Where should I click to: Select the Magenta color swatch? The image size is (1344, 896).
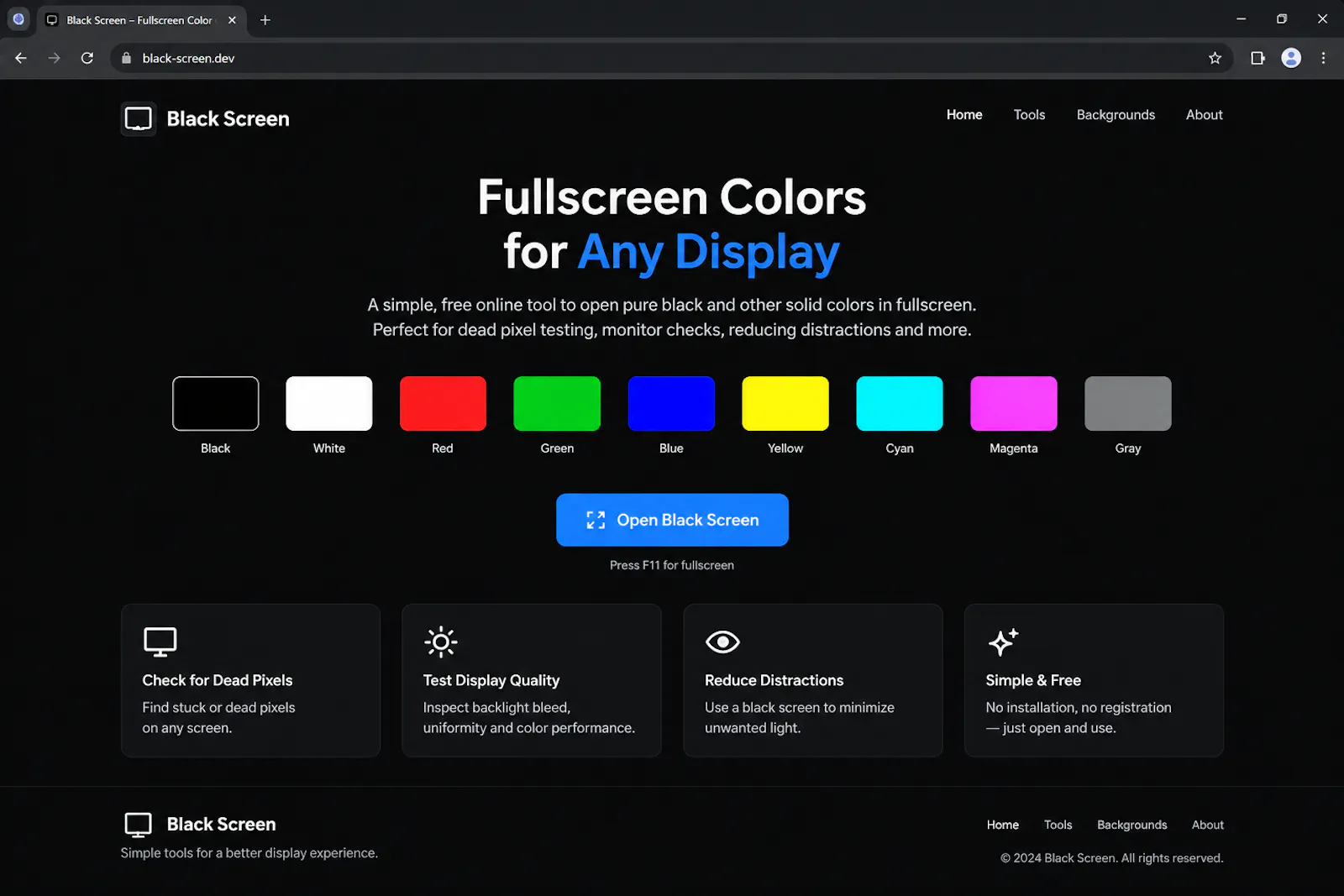click(1014, 403)
